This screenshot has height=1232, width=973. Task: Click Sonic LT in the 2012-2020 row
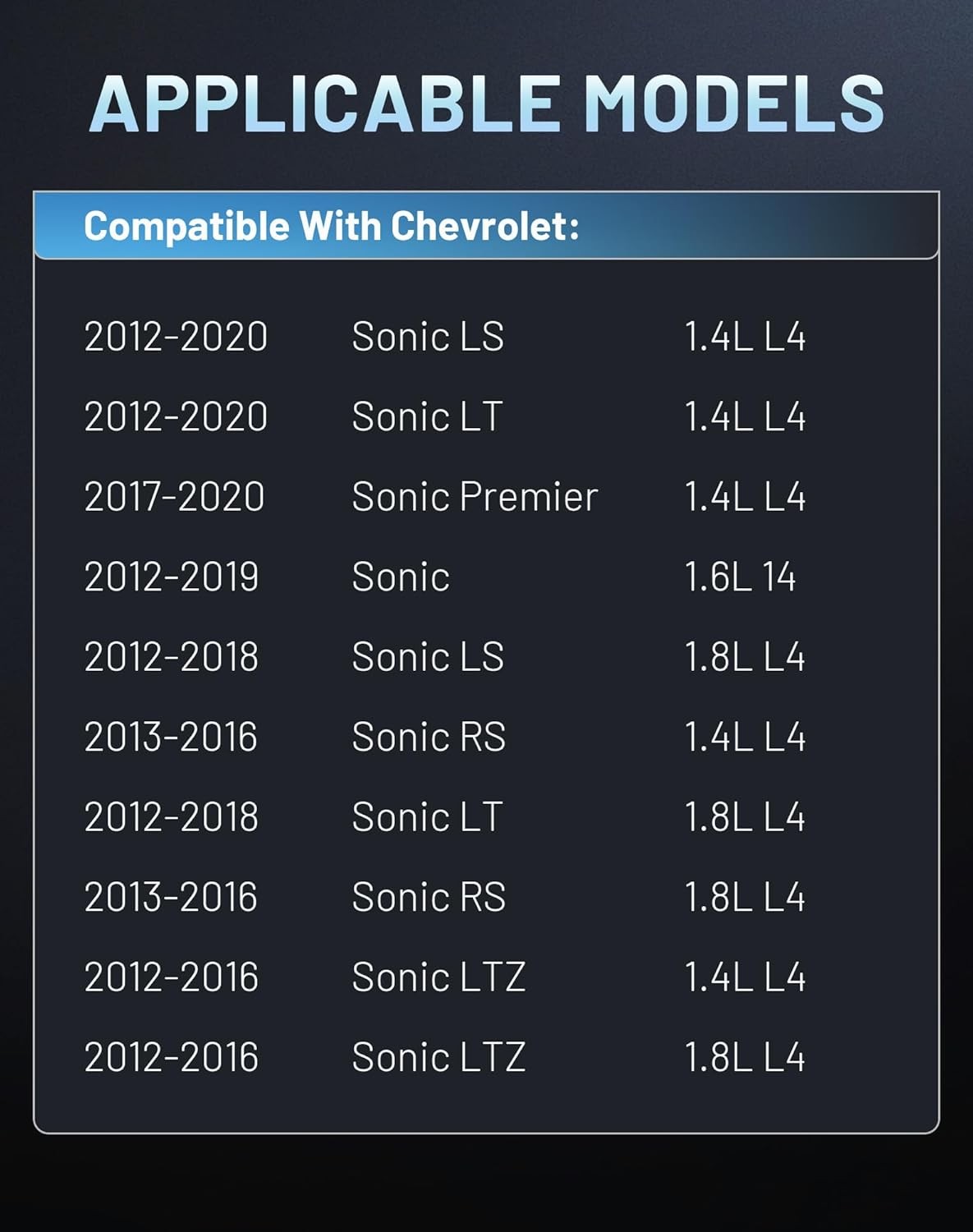click(427, 416)
